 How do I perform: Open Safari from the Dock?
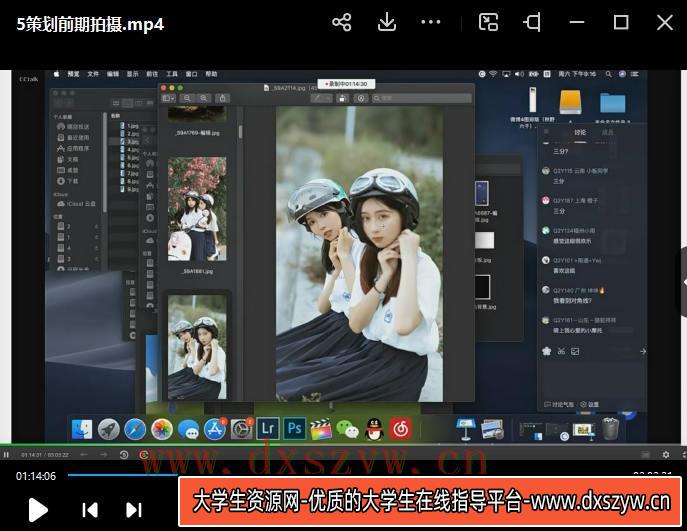pyautogui.click(x=135, y=429)
